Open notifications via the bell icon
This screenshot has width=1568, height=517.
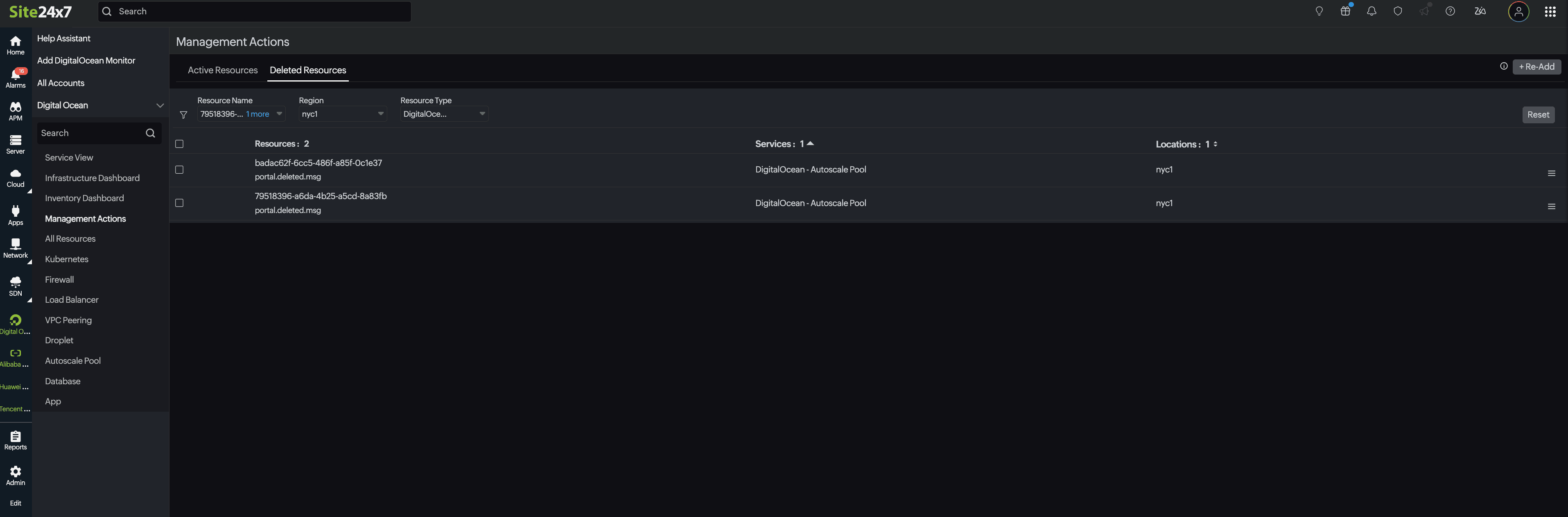(x=1371, y=11)
